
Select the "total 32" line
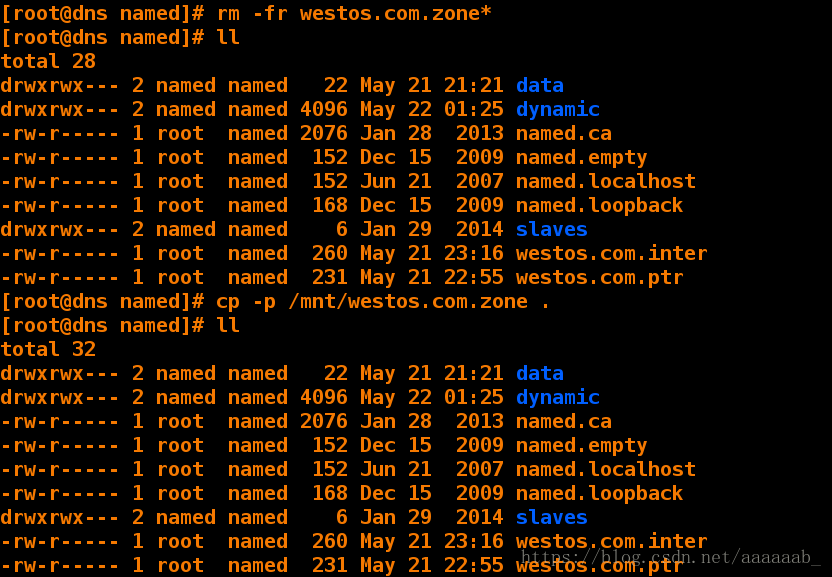click(48, 349)
